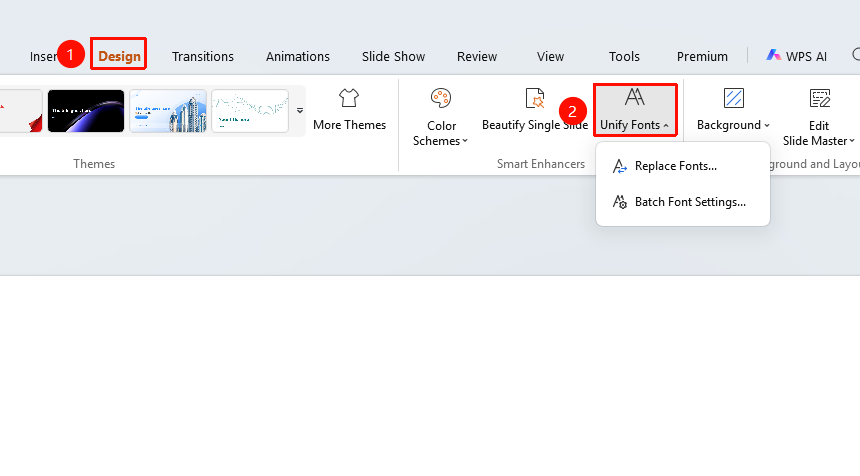Viewport: 860px width, 476px height.
Task: Apply the blue city buildings theme
Action: click(x=168, y=111)
